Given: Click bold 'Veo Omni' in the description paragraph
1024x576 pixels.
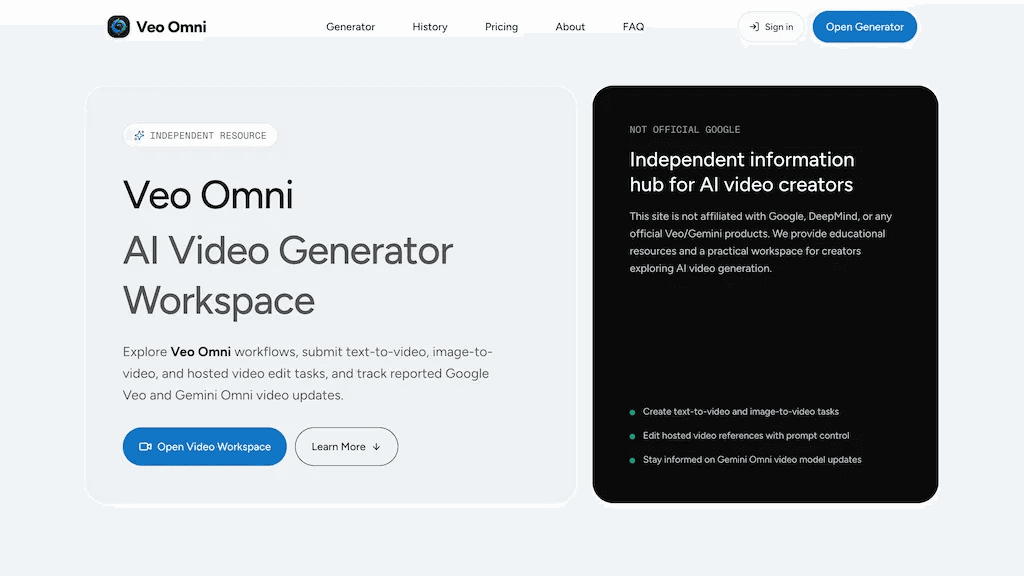Looking at the screenshot, I should (x=200, y=351).
